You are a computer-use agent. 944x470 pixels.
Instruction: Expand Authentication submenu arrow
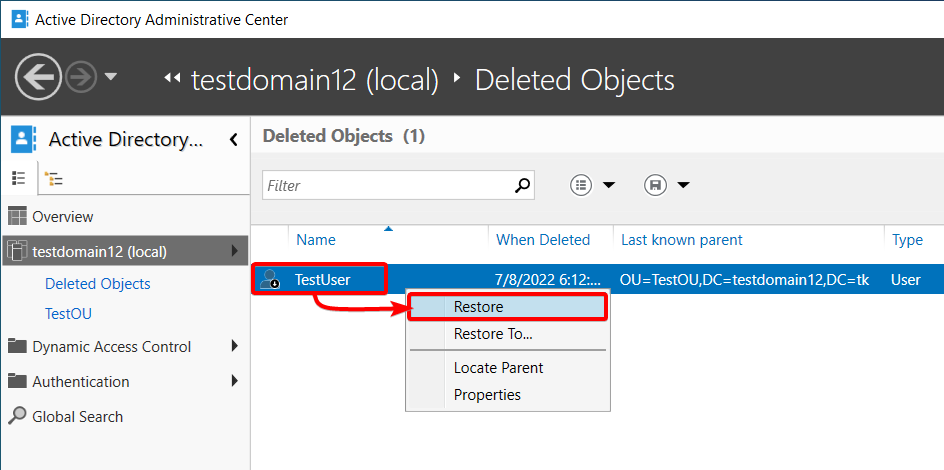[x=235, y=381]
